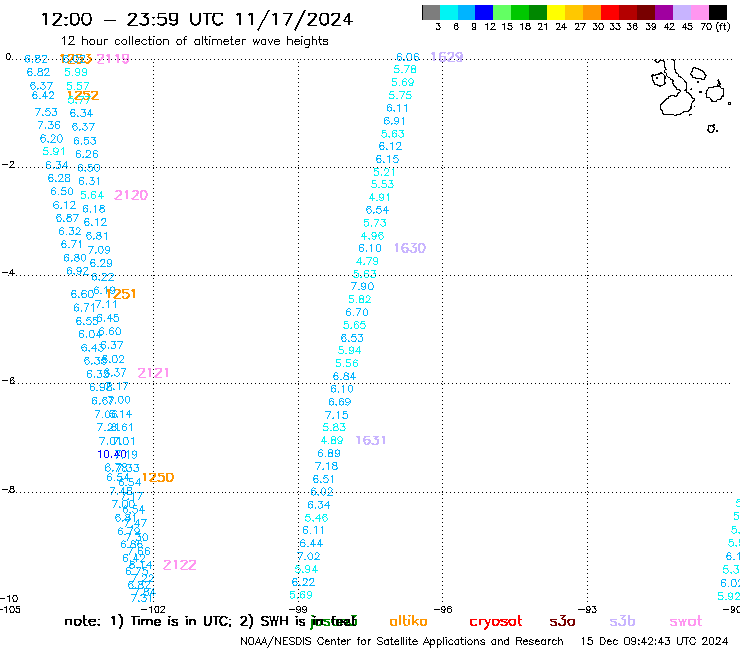Click the 6.06 value at the equator
The image size is (740, 650).
(408, 57)
